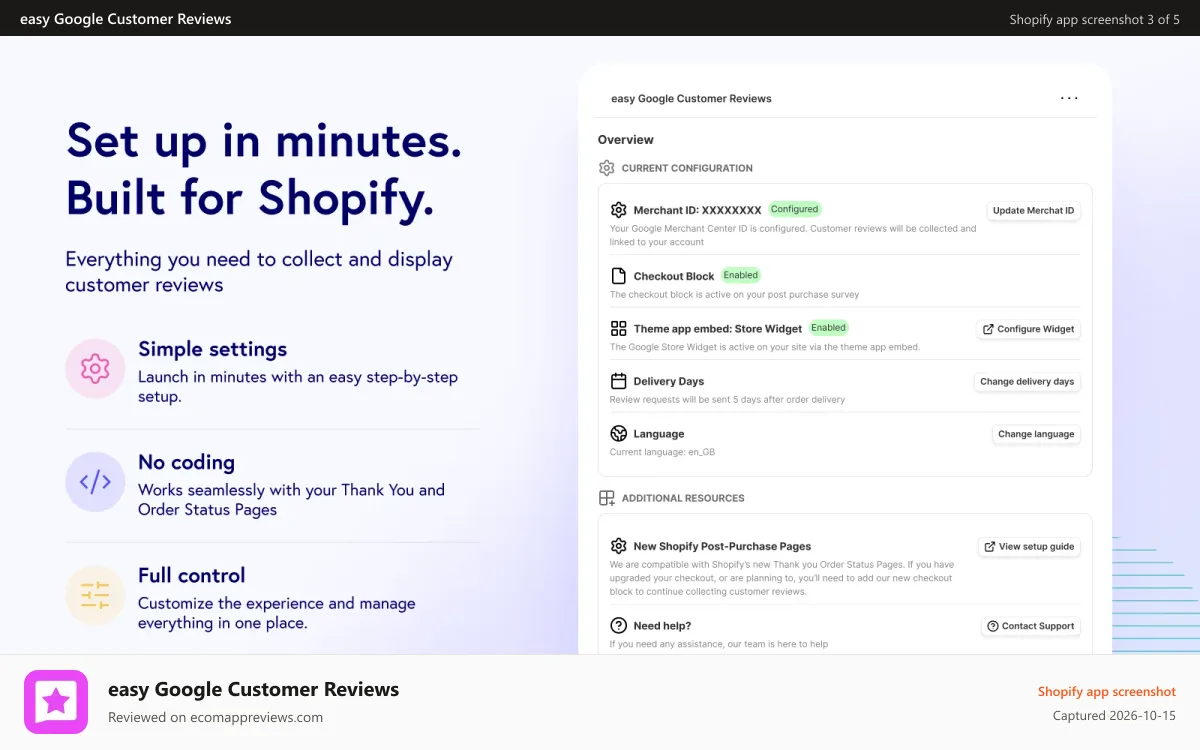Click the CURRENT CONFIGURATION label

click(x=687, y=168)
